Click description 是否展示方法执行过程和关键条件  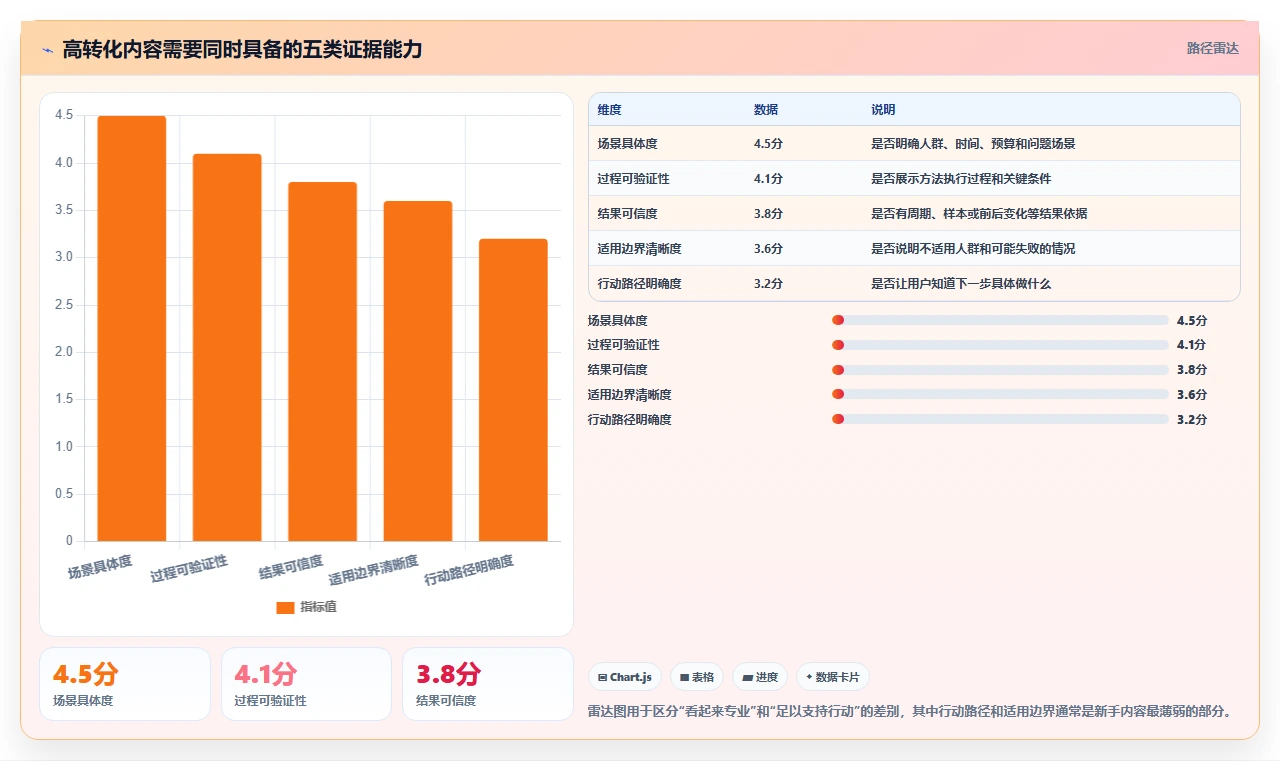pyautogui.click(x=961, y=179)
